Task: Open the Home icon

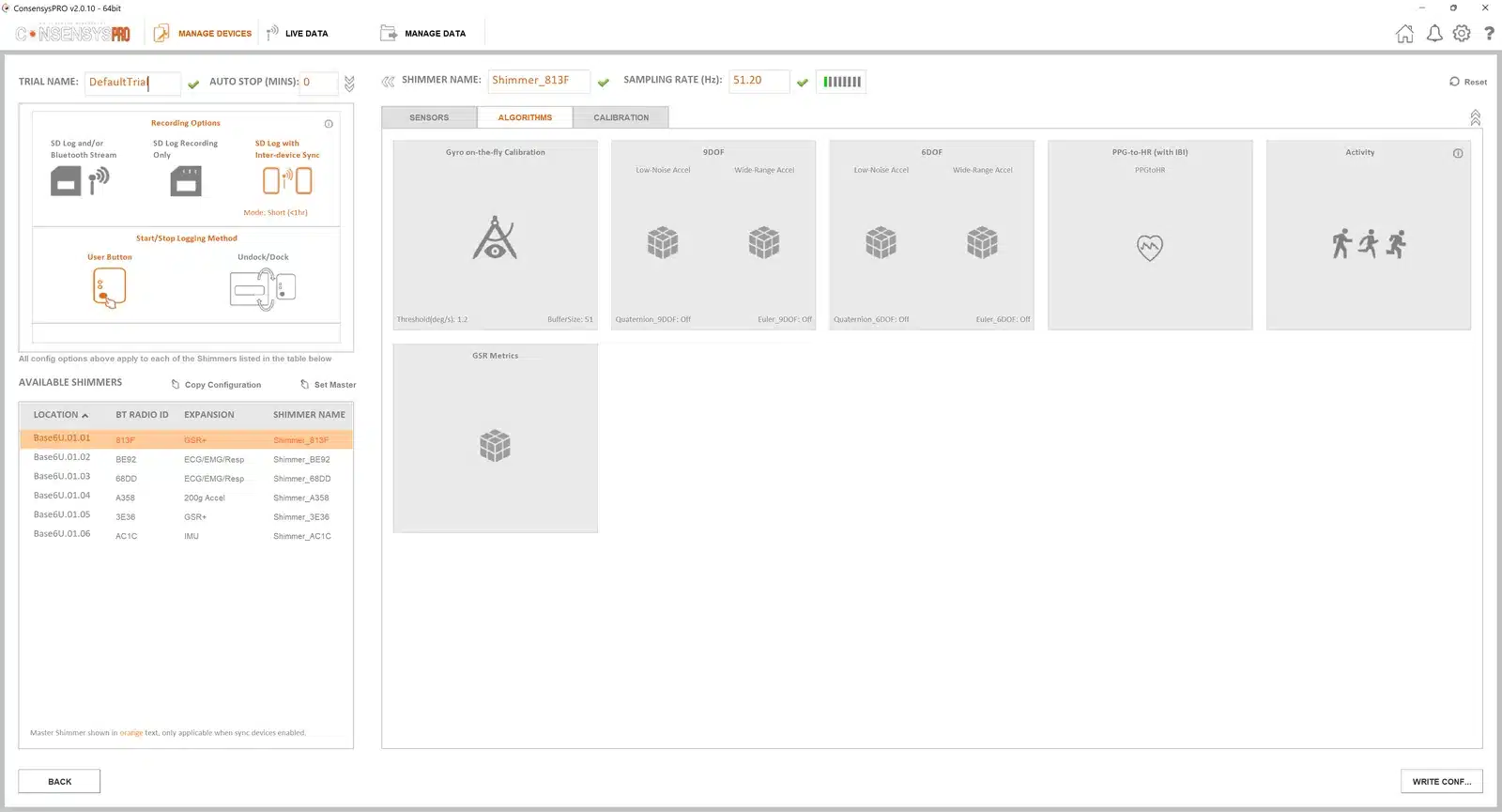Action: 1404,34
